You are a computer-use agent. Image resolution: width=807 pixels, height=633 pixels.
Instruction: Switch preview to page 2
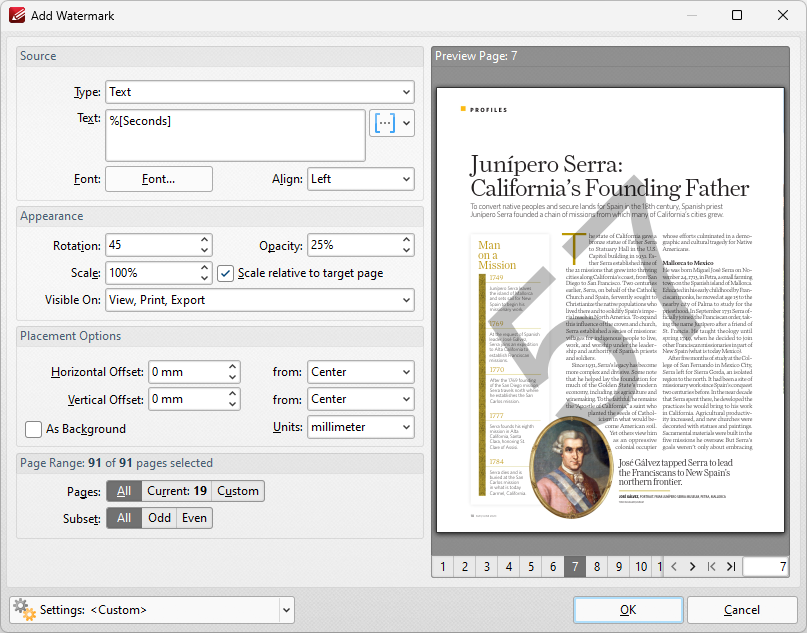click(x=465, y=567)
